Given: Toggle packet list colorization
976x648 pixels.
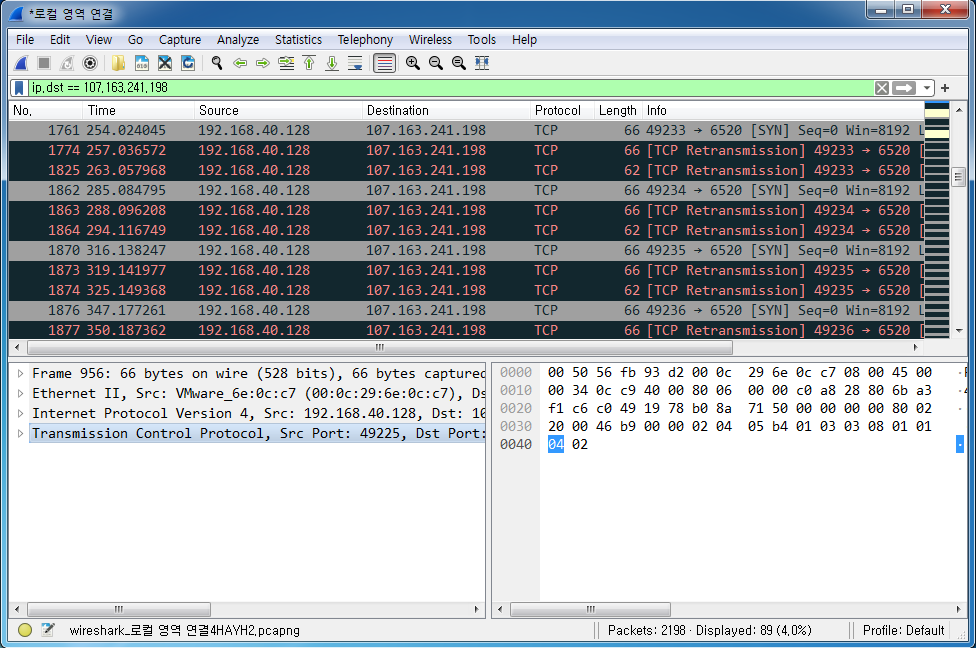Looking at the screenshot, I should pyautogui.click(x=384, y=63).
